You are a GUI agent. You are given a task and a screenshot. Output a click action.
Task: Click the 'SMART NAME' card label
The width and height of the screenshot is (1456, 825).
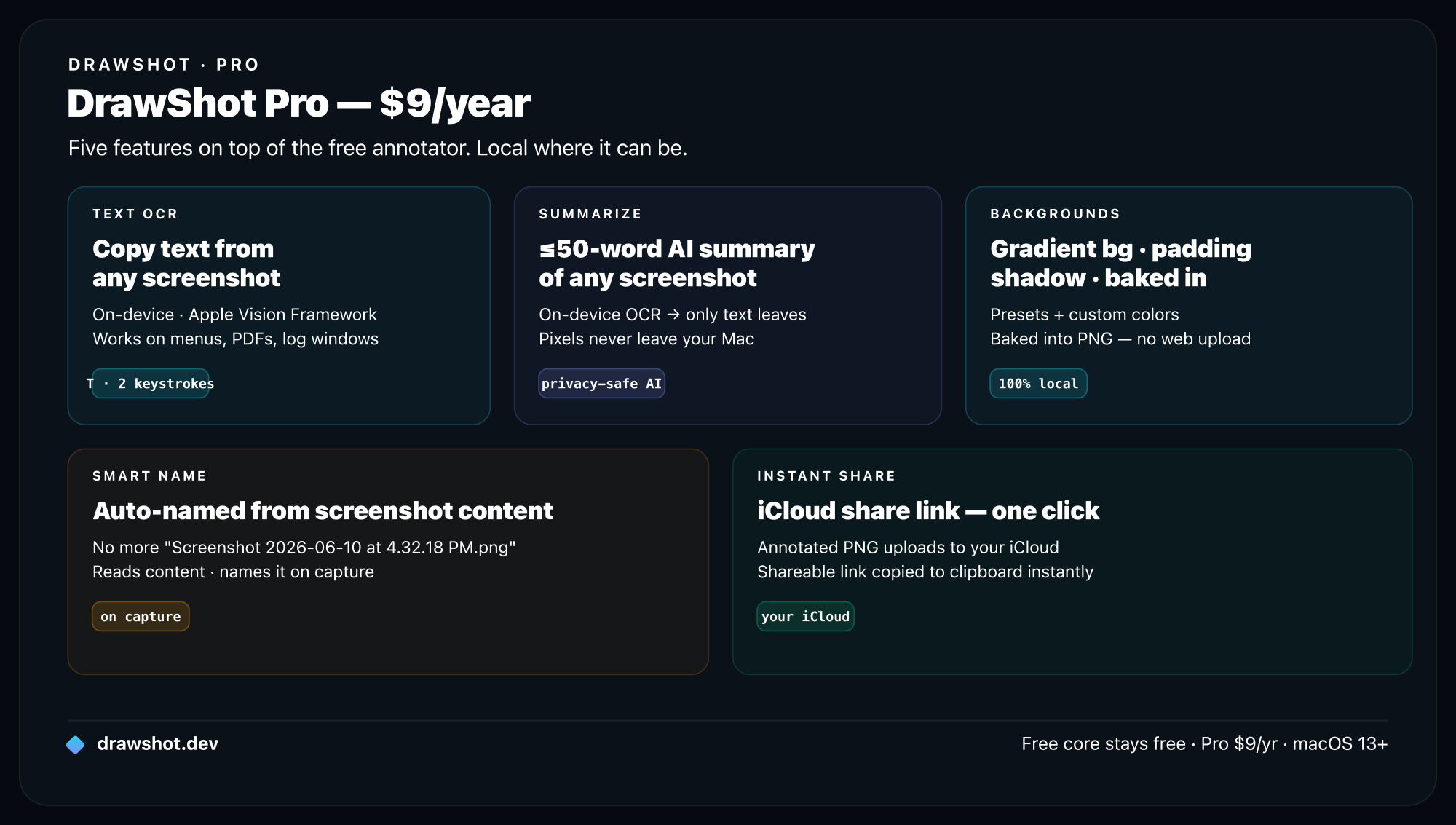pos(149,476)
